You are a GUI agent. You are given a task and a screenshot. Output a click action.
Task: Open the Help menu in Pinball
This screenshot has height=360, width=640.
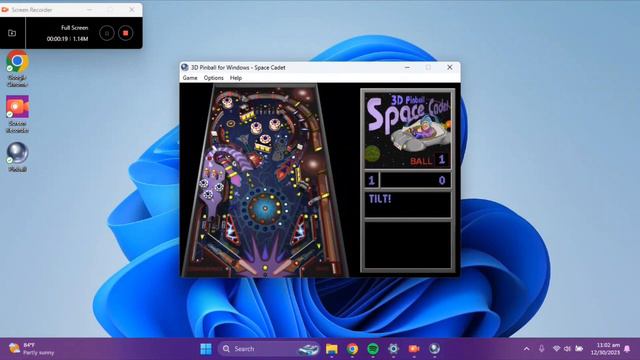(x=236, y=78)
